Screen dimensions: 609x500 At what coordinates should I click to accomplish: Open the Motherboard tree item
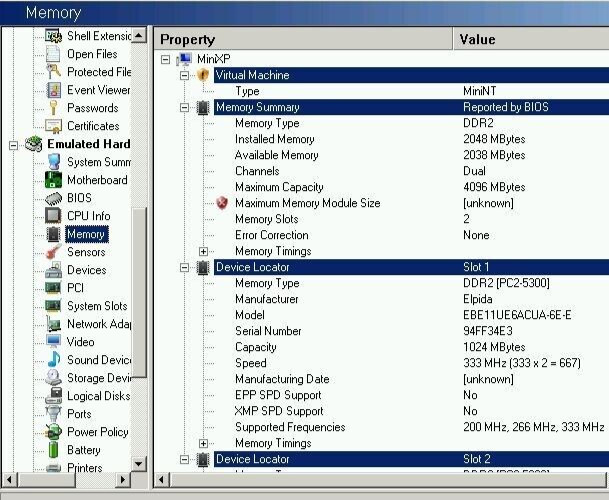pyautogui.click(x=97, y=180)
